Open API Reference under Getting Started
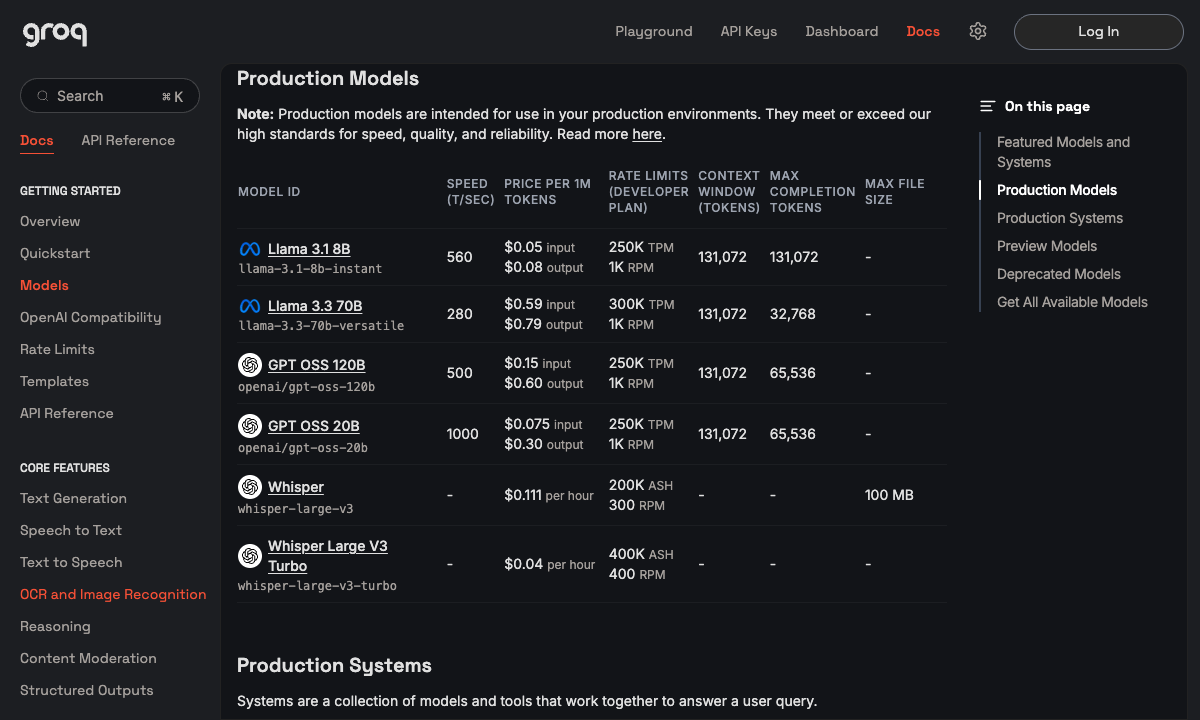1200x720 pixels. click(x=67, y=413)
